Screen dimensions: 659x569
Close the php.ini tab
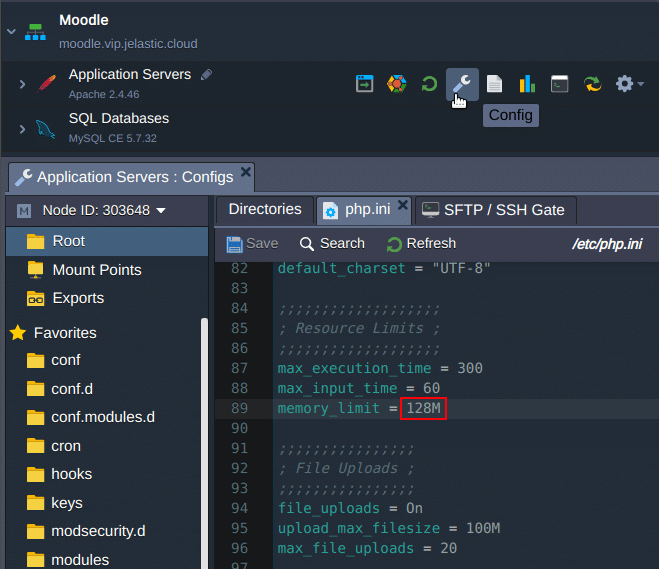(402, 204)
